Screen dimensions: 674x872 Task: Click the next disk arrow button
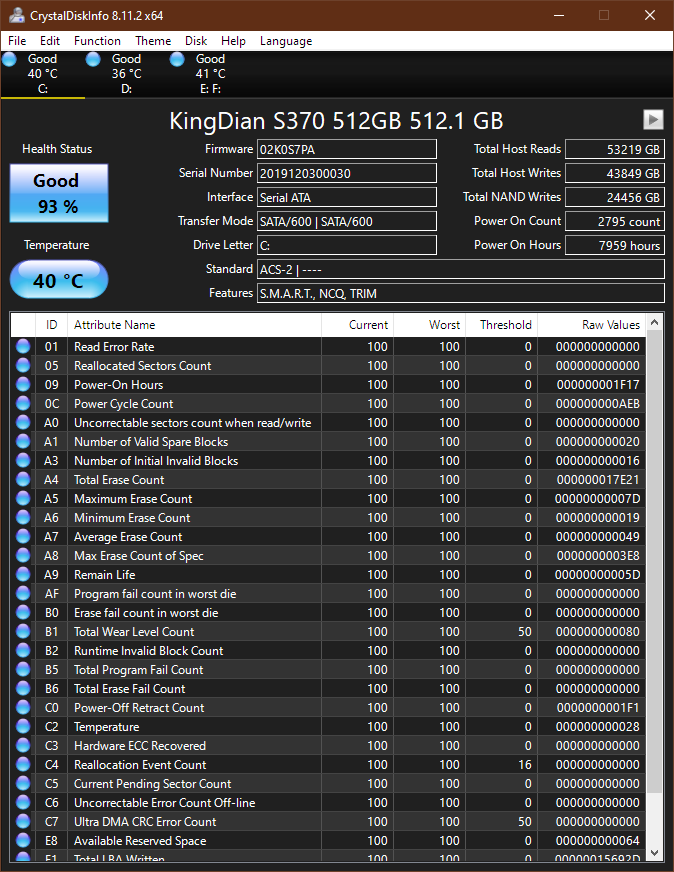[x=653, y=119]
